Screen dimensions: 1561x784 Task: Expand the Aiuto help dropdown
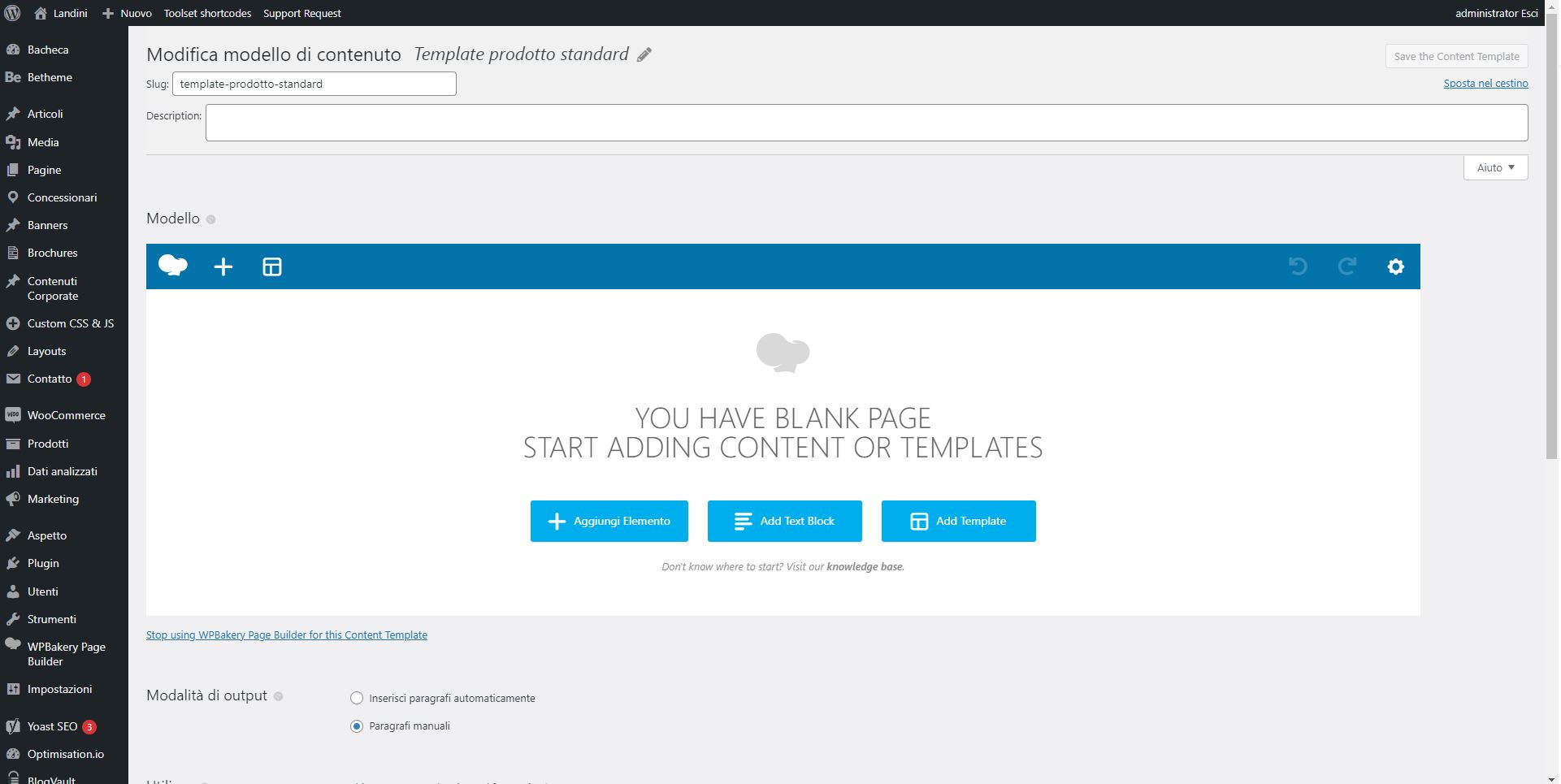click(x=1496, y=167)
